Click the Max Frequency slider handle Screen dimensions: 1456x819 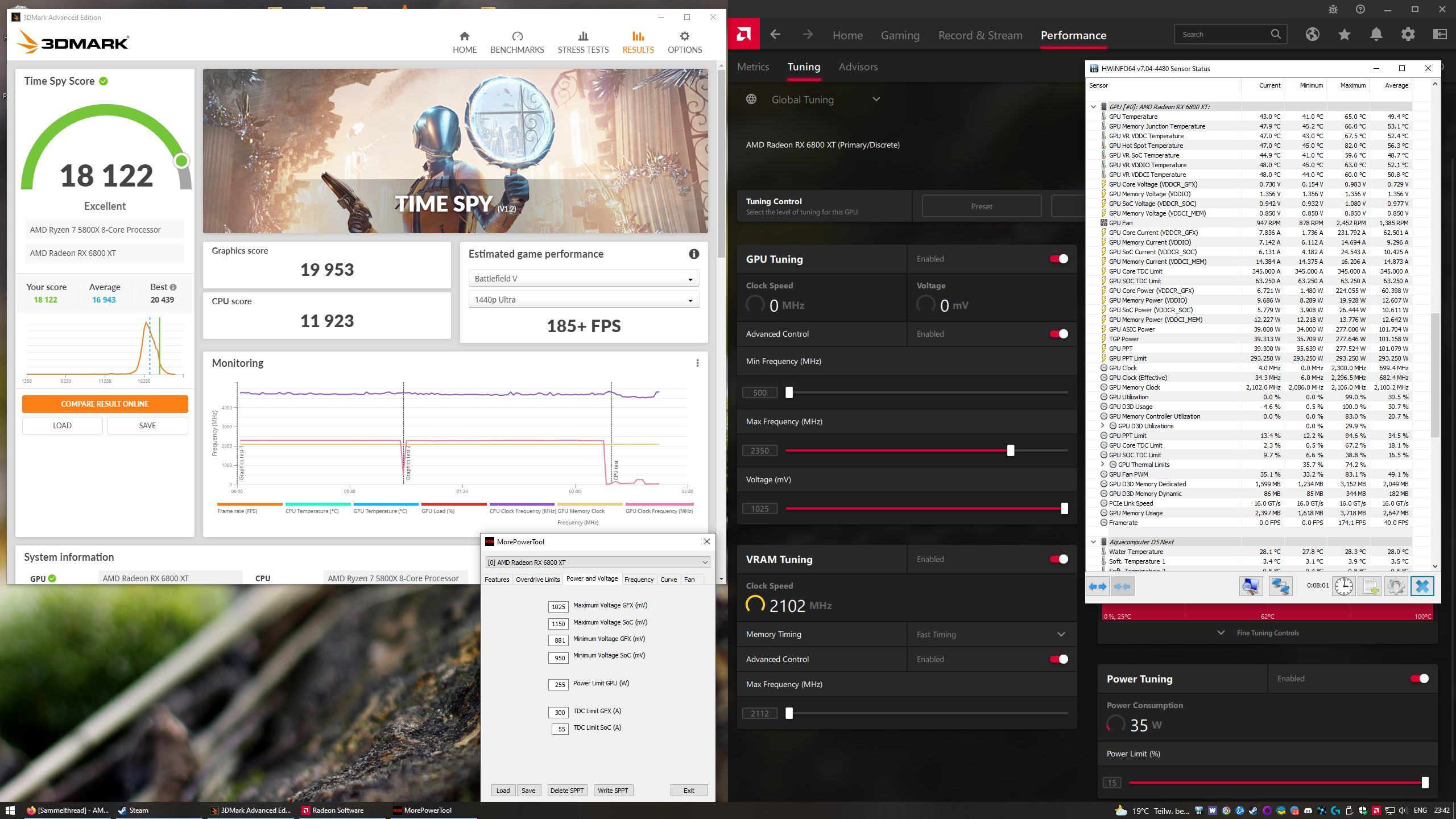coord(1010,450)
